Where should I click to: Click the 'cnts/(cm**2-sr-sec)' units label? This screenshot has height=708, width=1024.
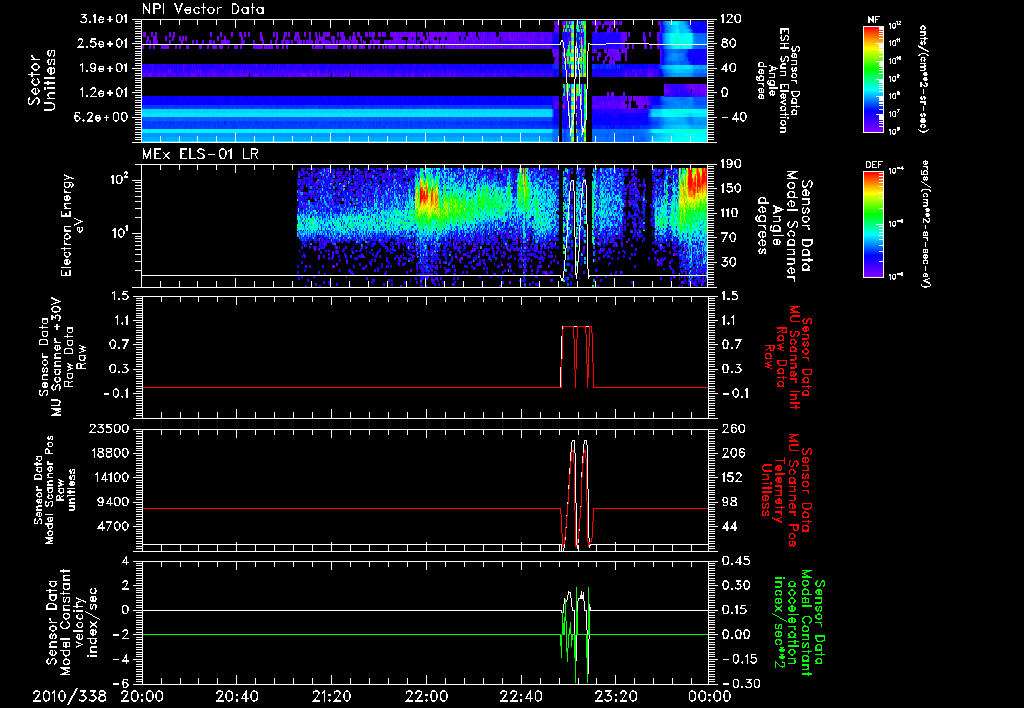coord(923,78)
